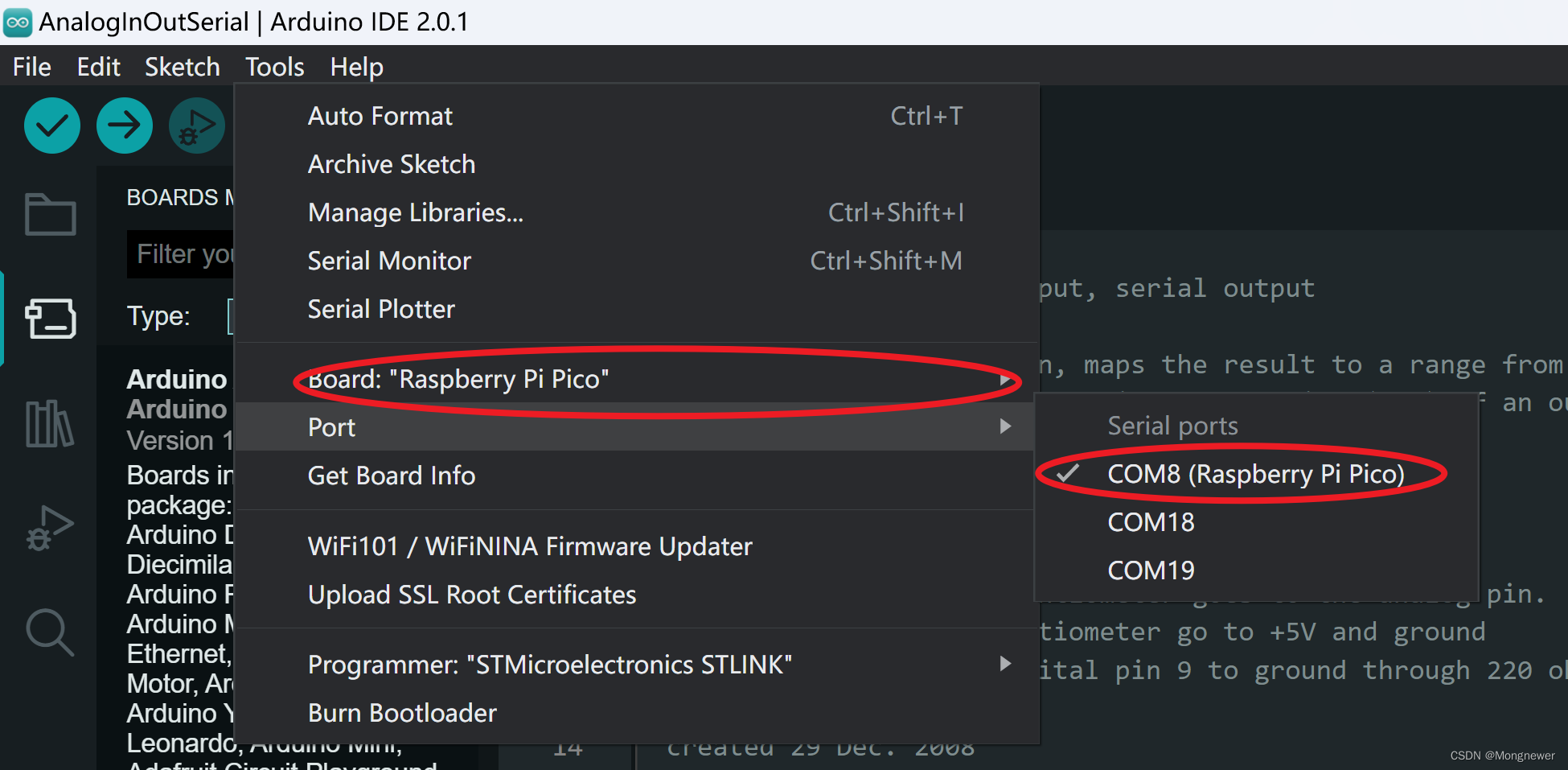
Task: Choose Upload SSL Root Certificates
Action: (x=635, y=595)
